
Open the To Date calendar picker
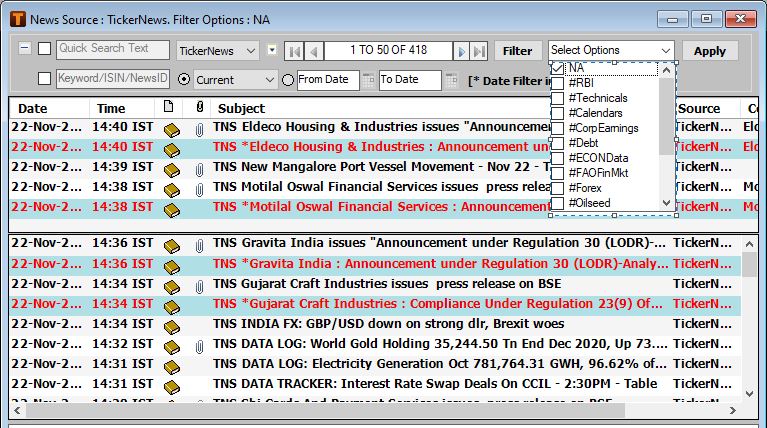(451, 80)
